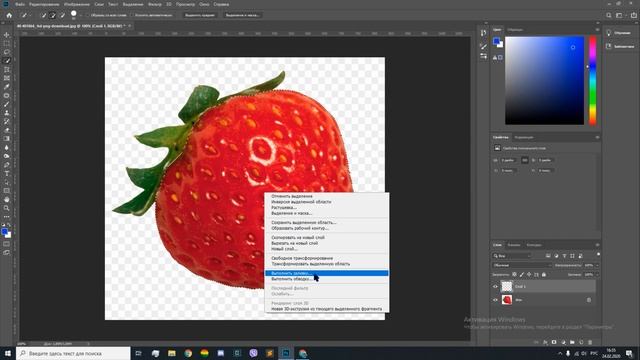The image size is (640, 360).
Task: Toggle lock all padlock icon
Action: coord(544,275)
